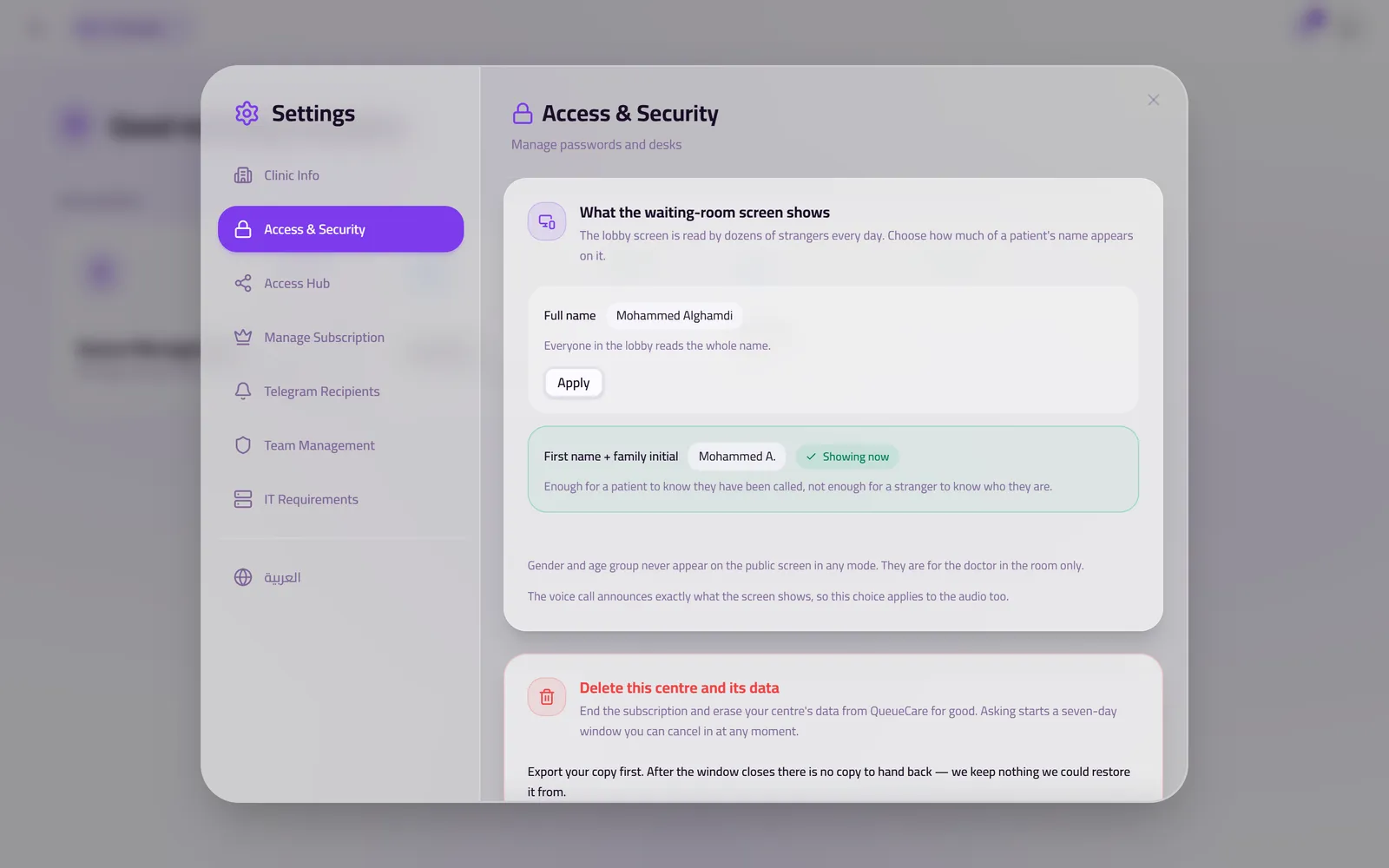This screenshot has width=1389, height=868.
Task: Select the First name + family initial option
Action: [x=833, y=469]
